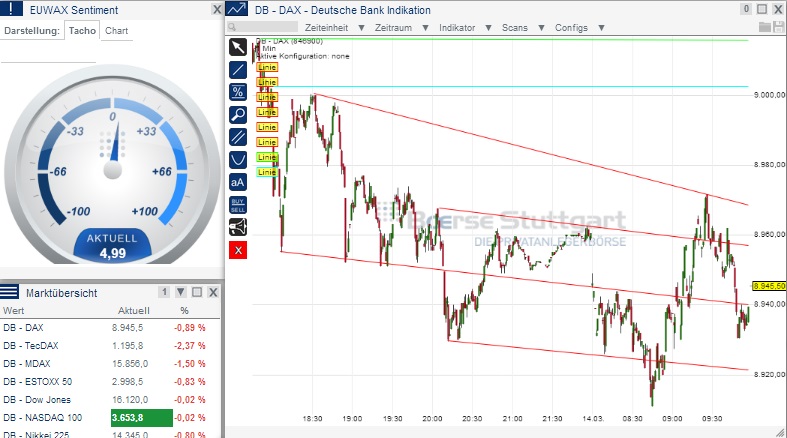Select the DB - MDAX row

coord(110,364)
